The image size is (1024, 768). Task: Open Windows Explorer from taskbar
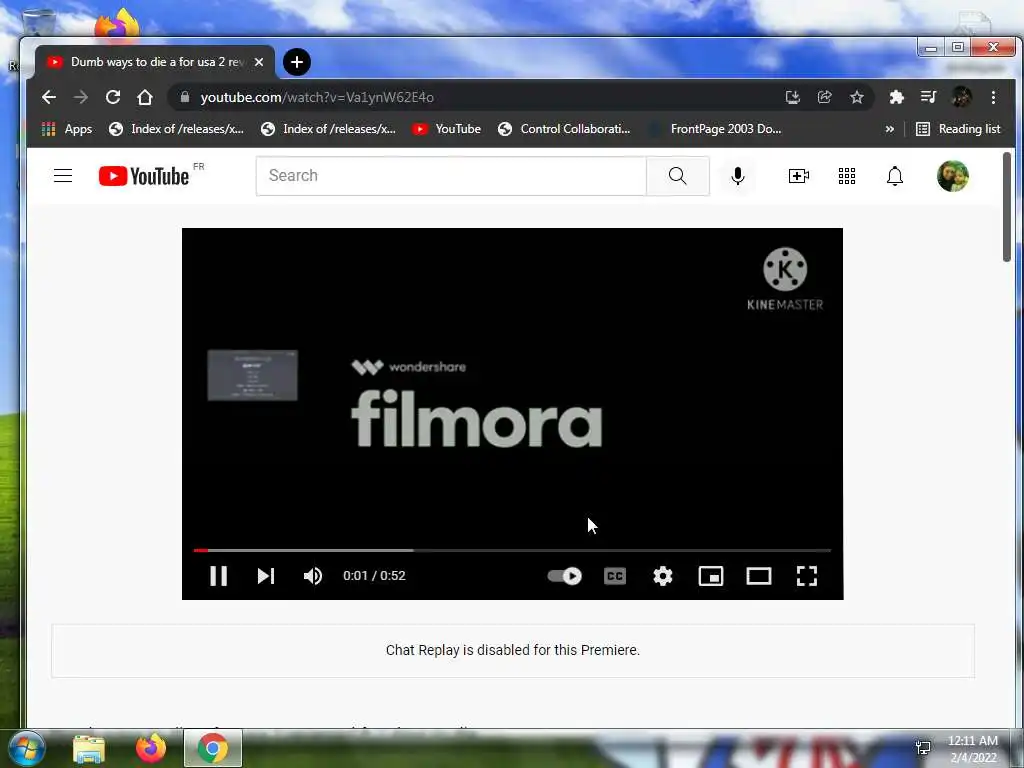point(89,748)
